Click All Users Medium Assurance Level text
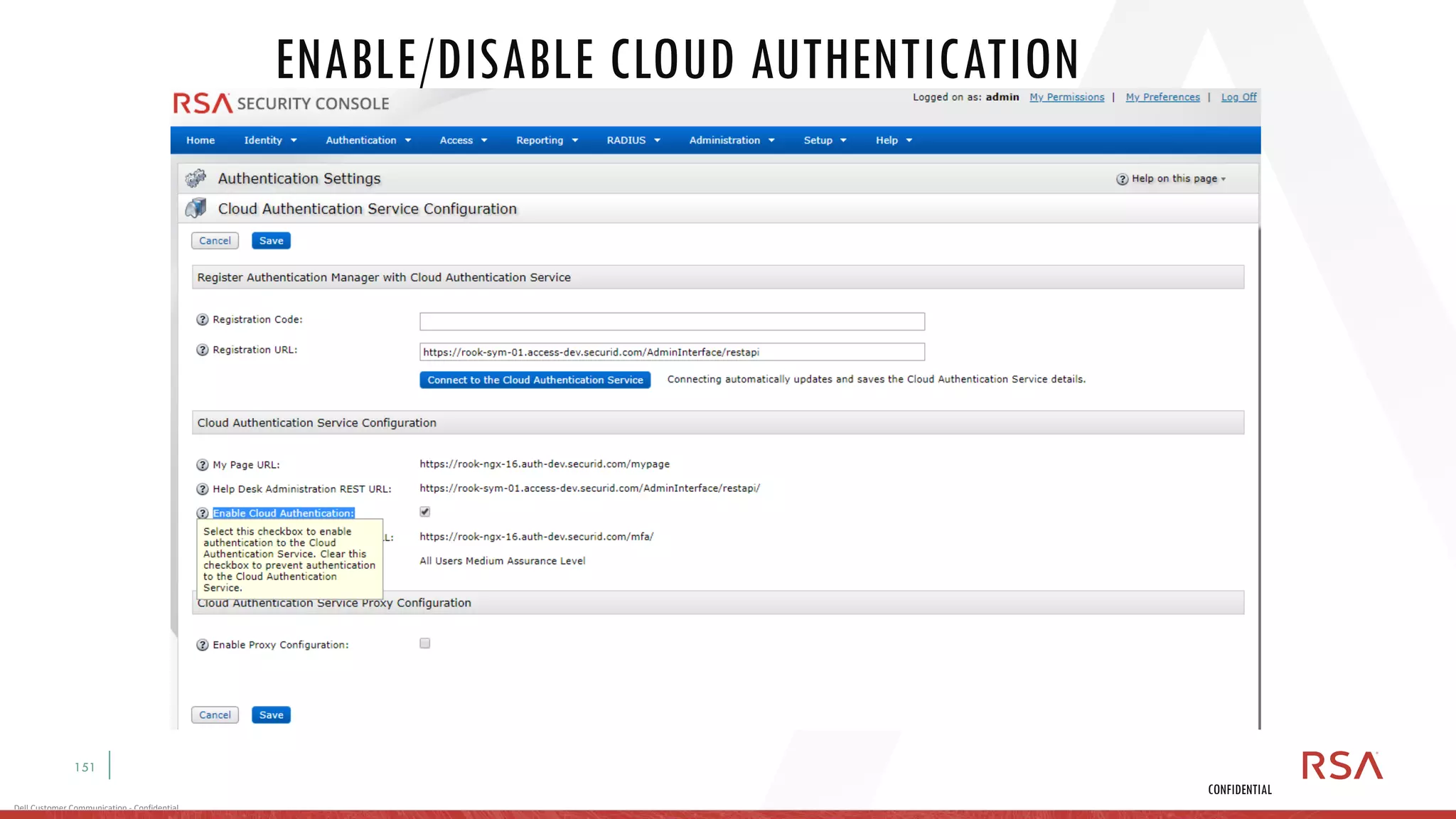The image size is (1456, 819). click(x=503, y=561)
